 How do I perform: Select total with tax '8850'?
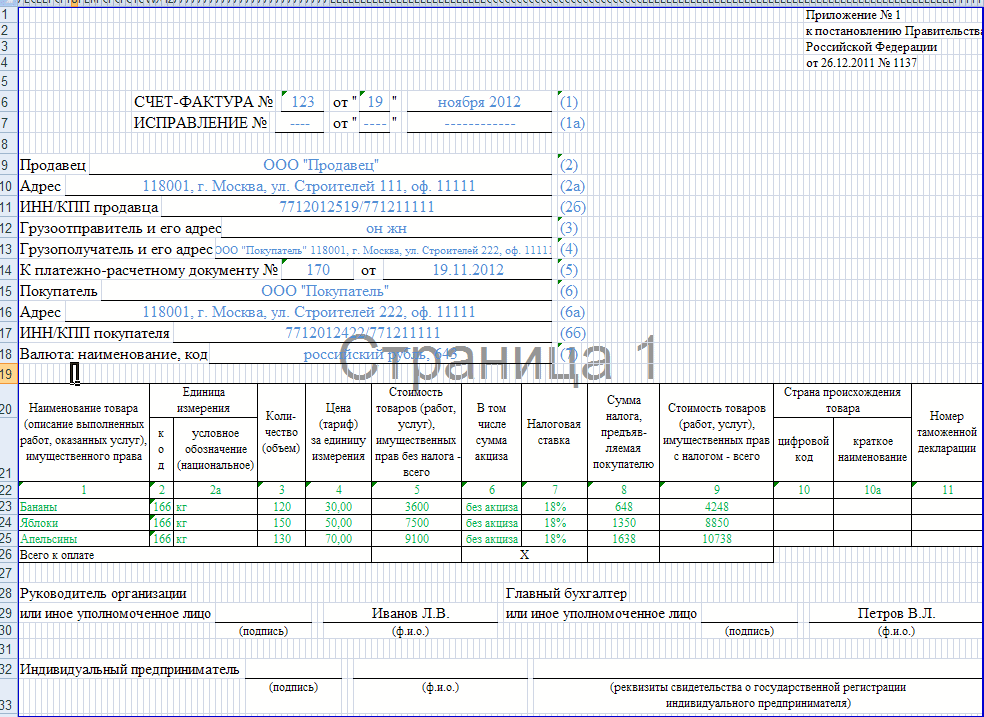[716, 523]
